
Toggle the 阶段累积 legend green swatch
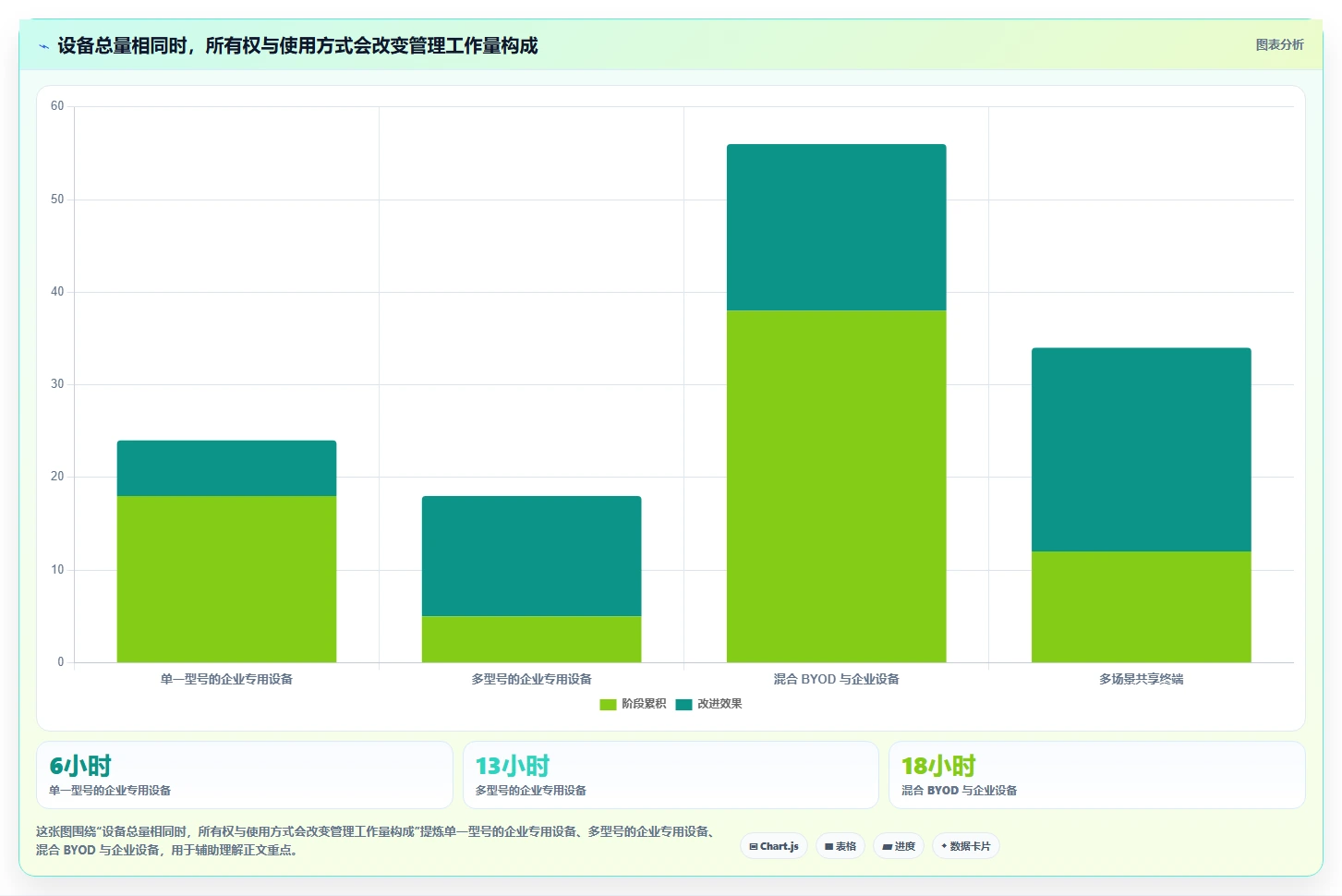pyautogui.click(x=608, y=704)
